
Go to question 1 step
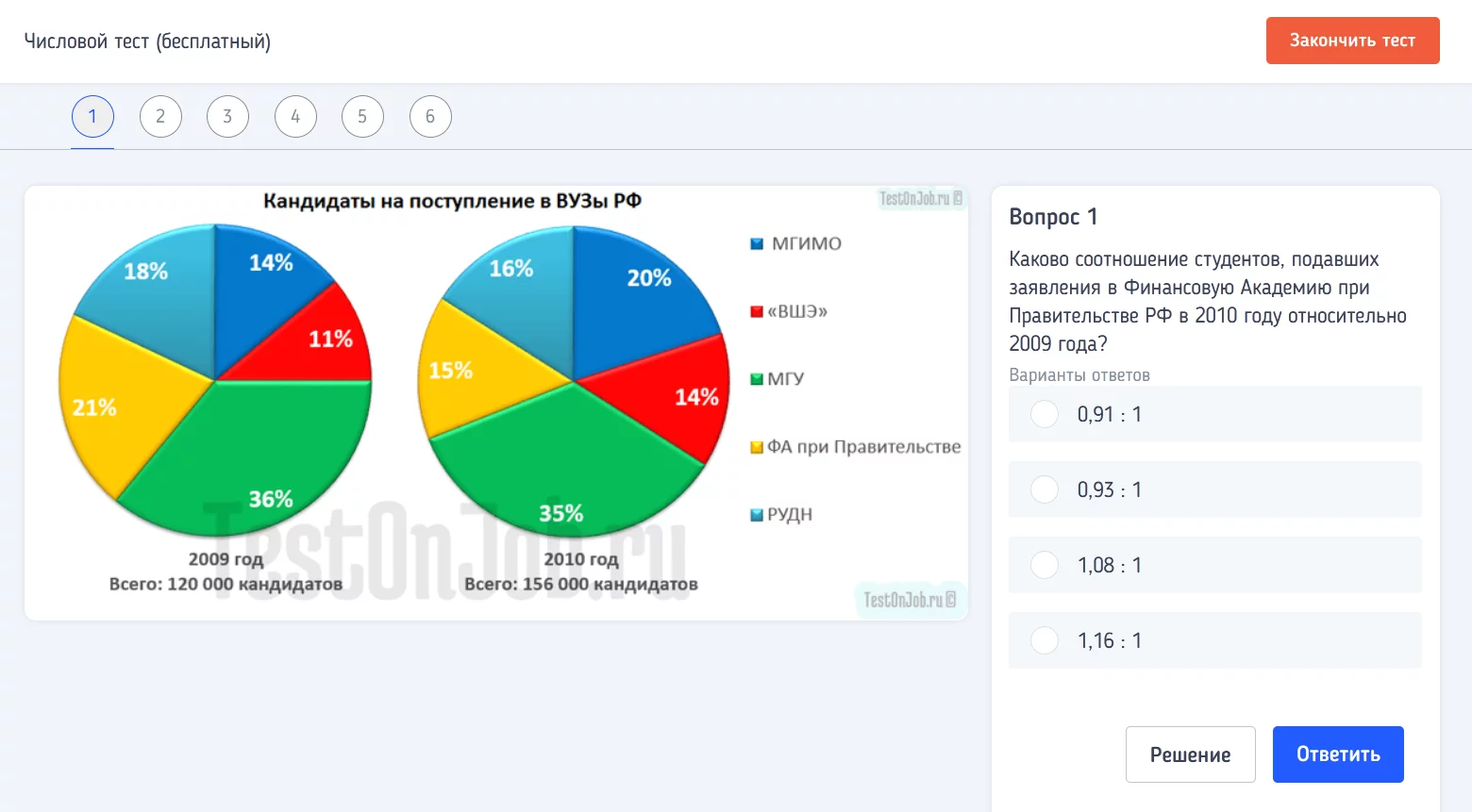click(x=92, y=117)
